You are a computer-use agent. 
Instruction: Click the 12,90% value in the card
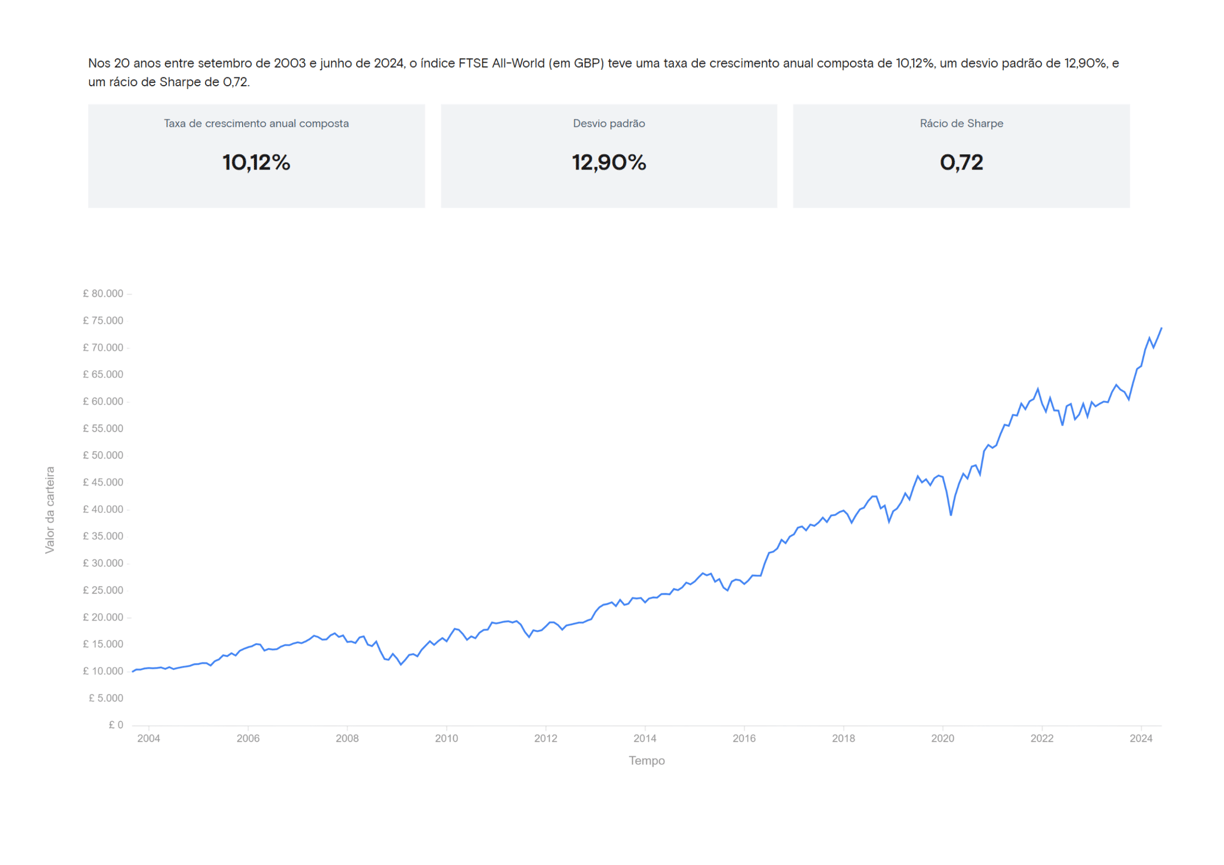point(609,163)
